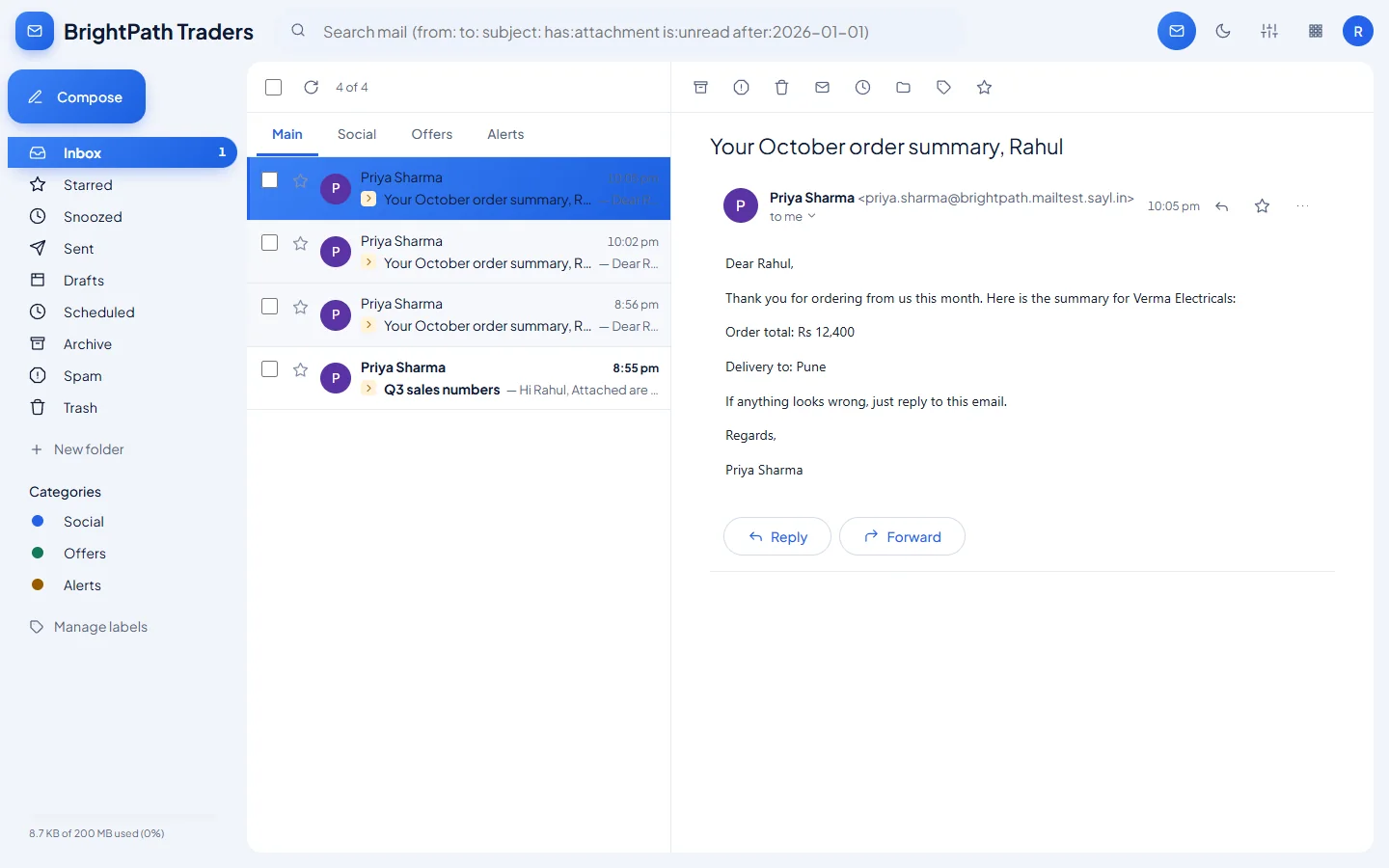
Task: Star the selected 10:05 pm email row
Action: [301, 180]
